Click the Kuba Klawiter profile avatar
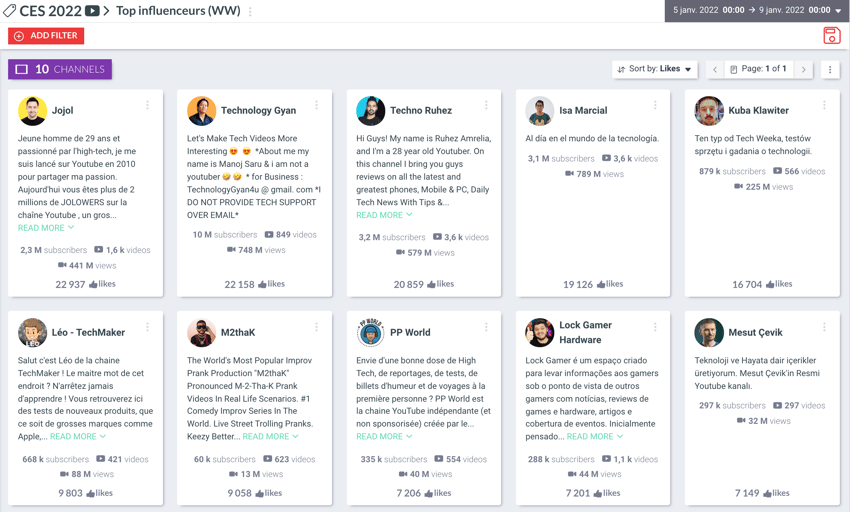 (709, 111)
